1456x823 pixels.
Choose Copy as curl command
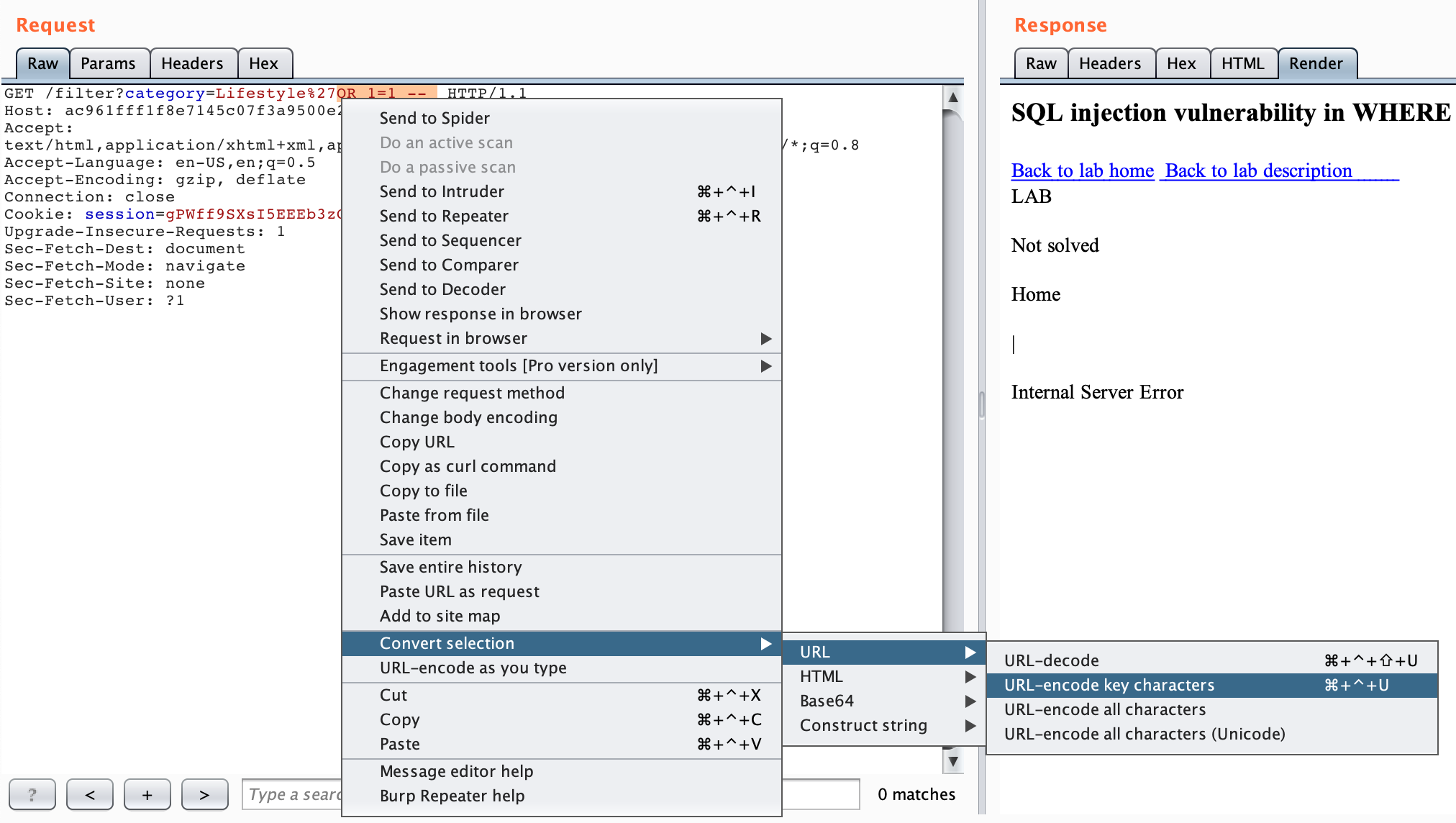click(468, 466)
